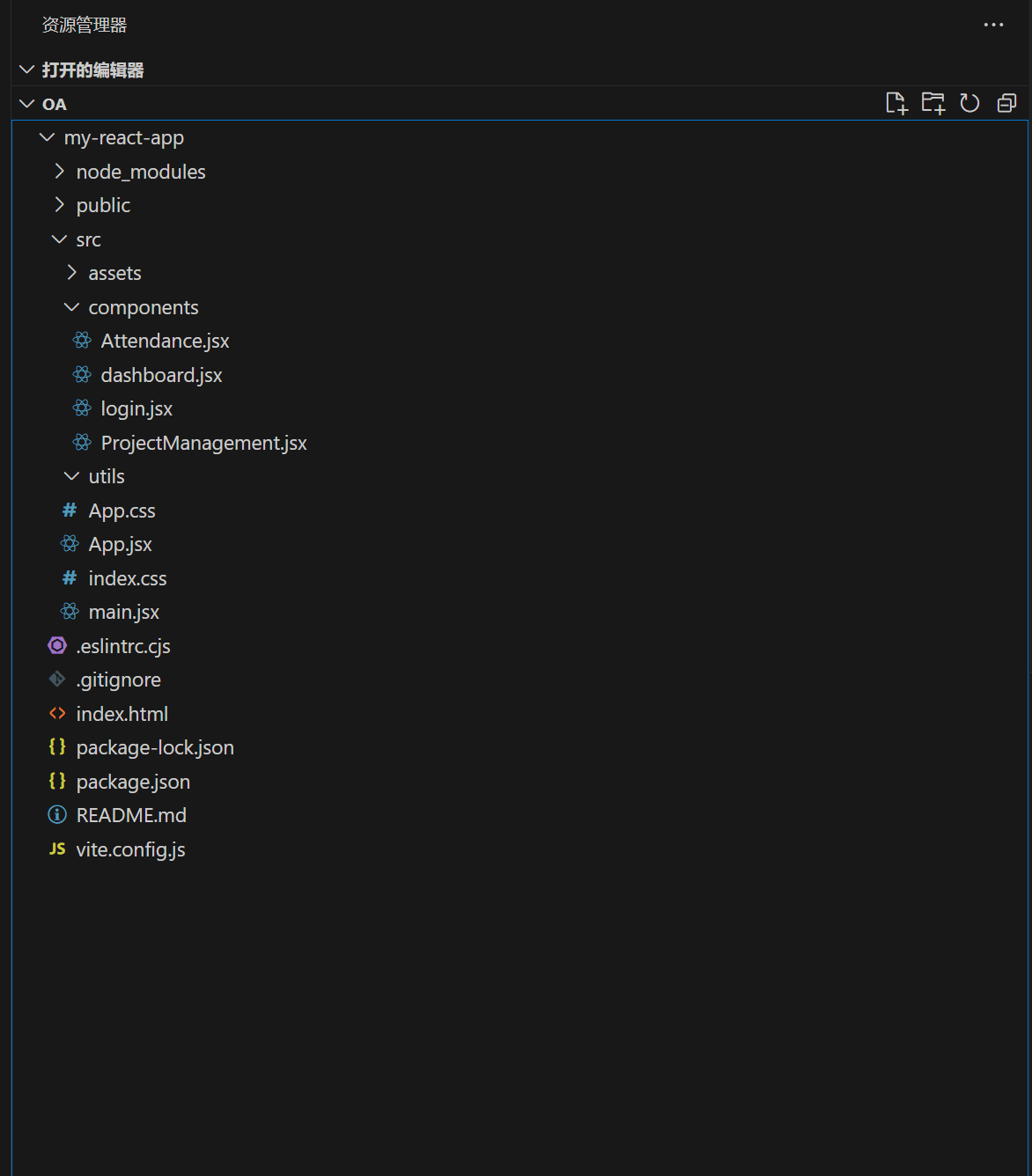Screen dimensions: 1032x1176
Task: Open index.html from the tree
Action: (122, 714)
